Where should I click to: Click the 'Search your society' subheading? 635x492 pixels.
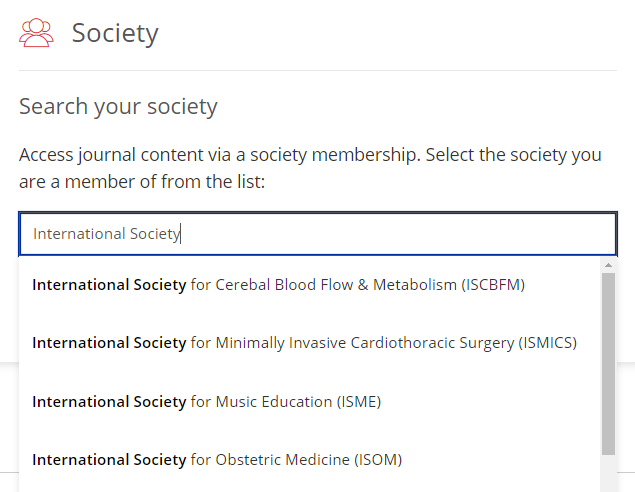coord(118,106)
